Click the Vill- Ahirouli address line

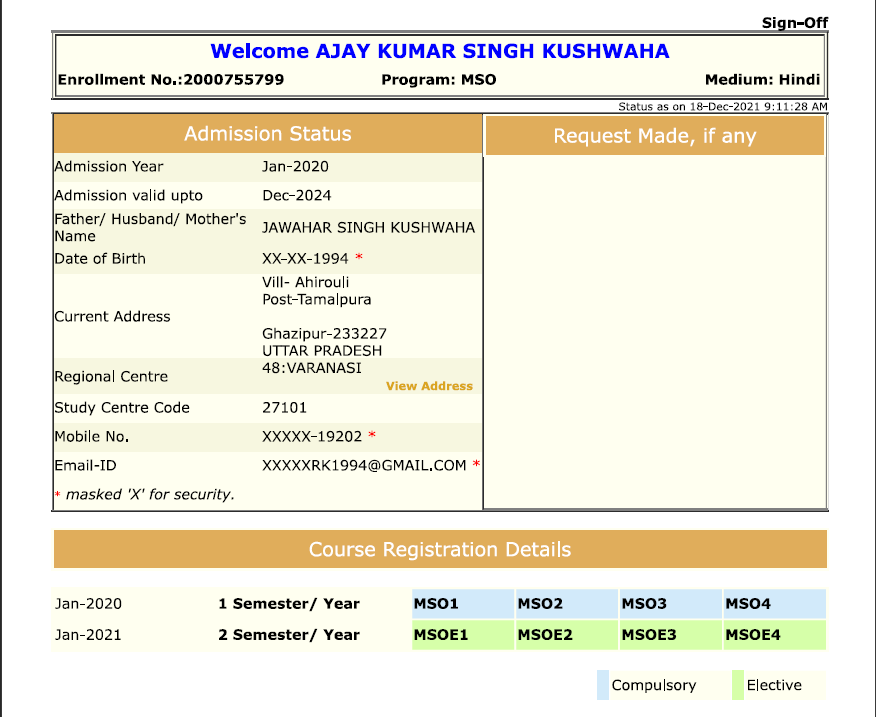click(306, 282)
